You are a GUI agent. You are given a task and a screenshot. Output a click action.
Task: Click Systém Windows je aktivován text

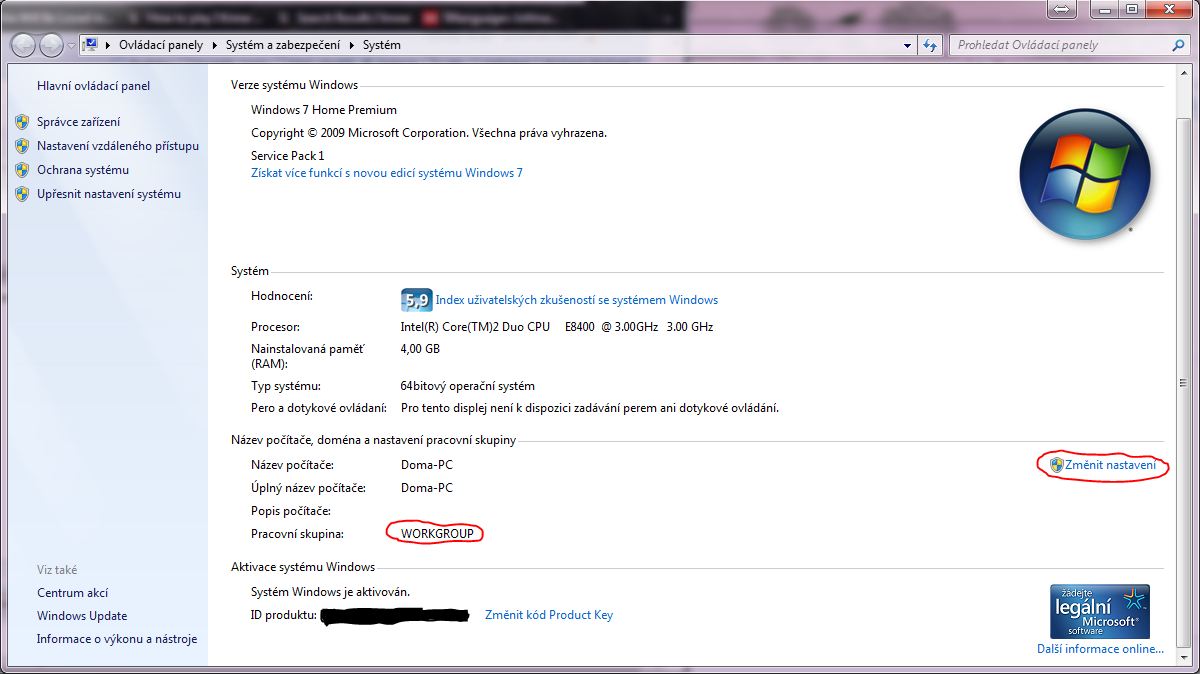pyautogui.click(x=331, y=592)
